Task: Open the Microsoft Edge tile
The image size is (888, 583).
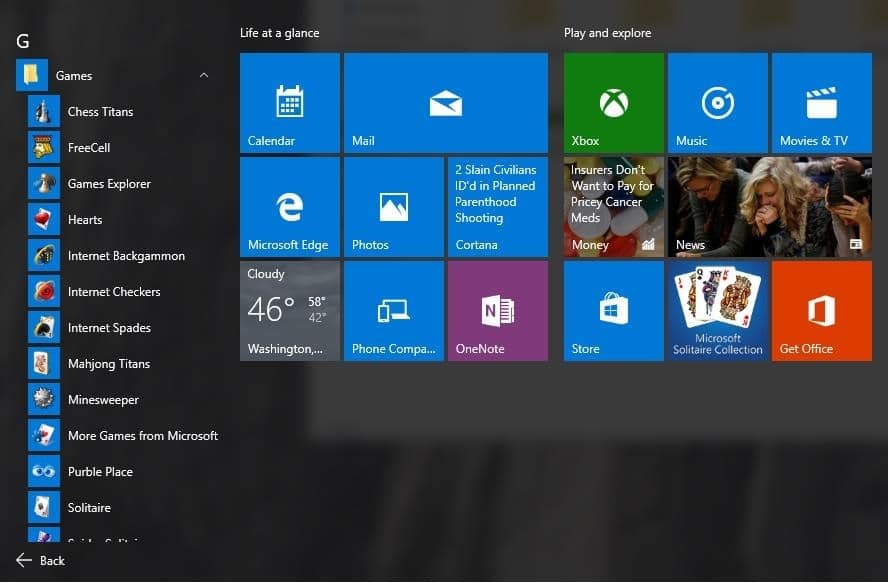Action: [289, 207]
